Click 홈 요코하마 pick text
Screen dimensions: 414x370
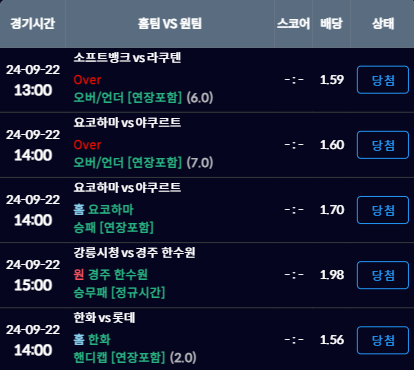[103, 210]
